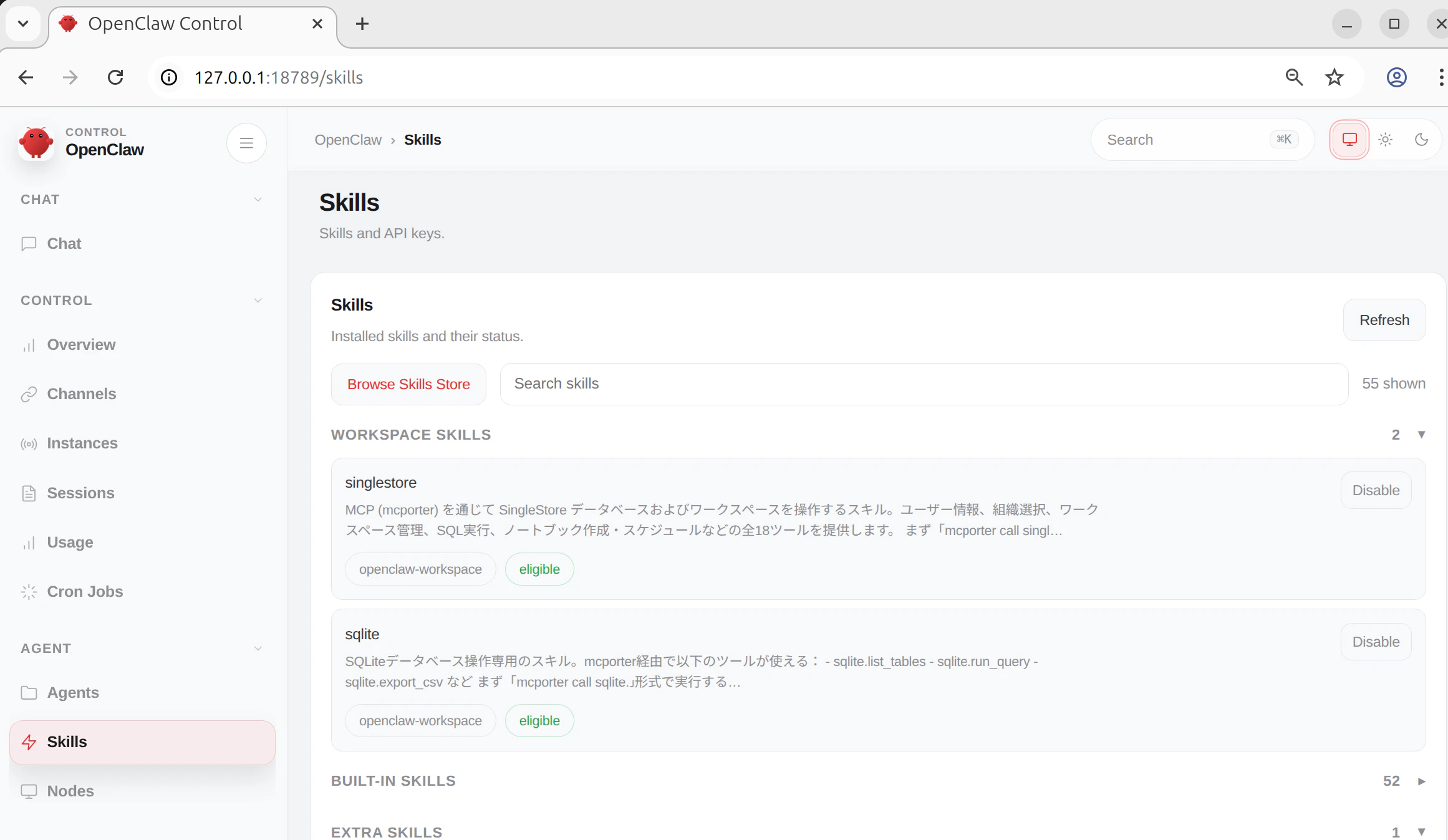Close the OpenClaw Control tab
The width and height of the screenshot is (1448, 840).
pyautogui.click(x=317, y=24)
